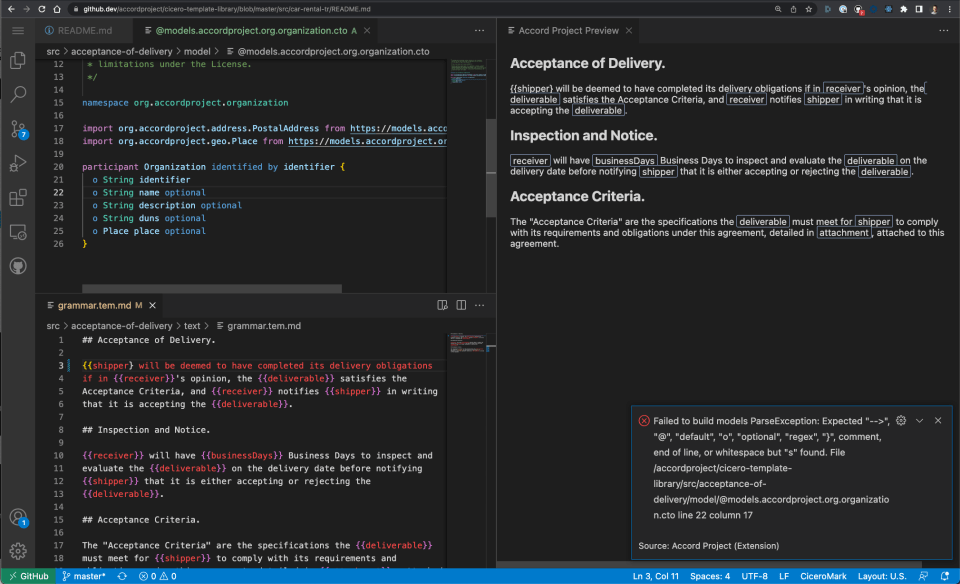Viewport: 960px width, 584px height.
Task: Open model breadcrumb in top editor
Action: point(197,51)
